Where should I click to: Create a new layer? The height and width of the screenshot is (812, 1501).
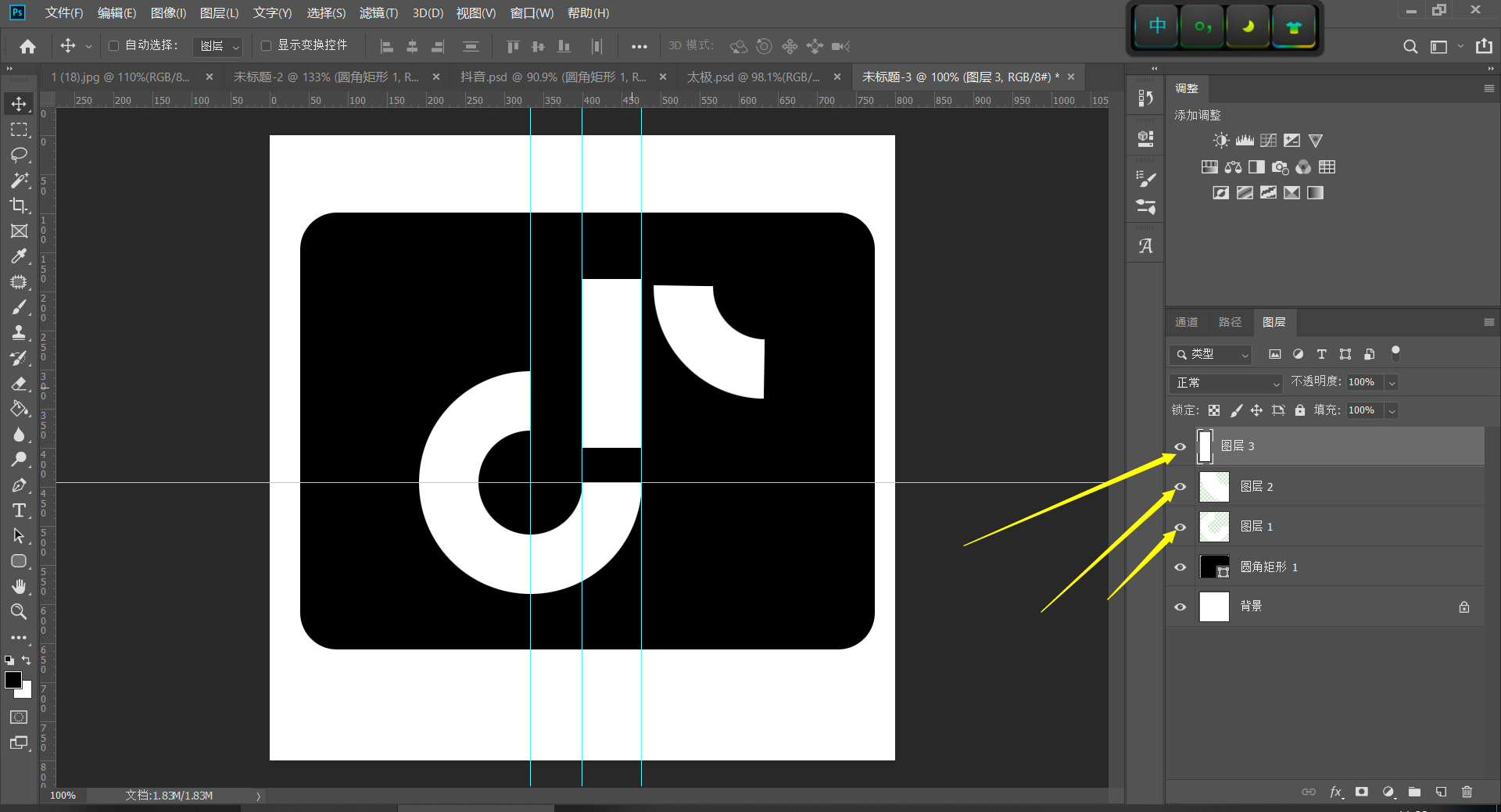click(1441, 792)
